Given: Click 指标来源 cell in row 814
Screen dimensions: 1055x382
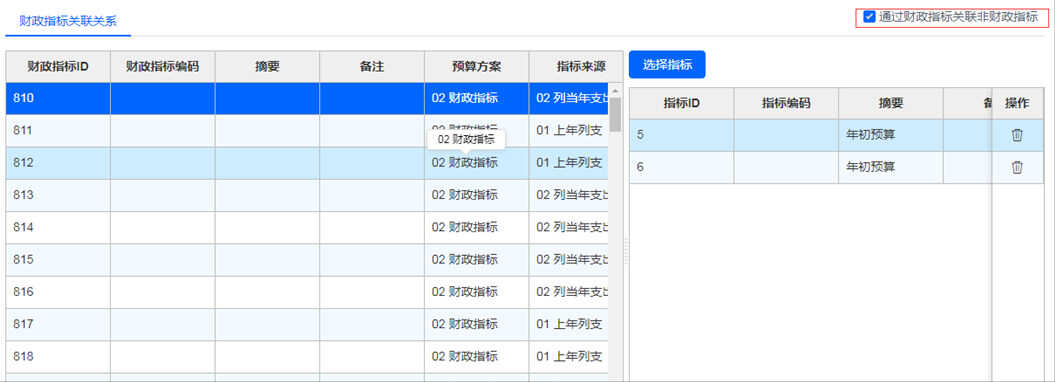Looking at the screenshot, I should [x=569, y=227].
